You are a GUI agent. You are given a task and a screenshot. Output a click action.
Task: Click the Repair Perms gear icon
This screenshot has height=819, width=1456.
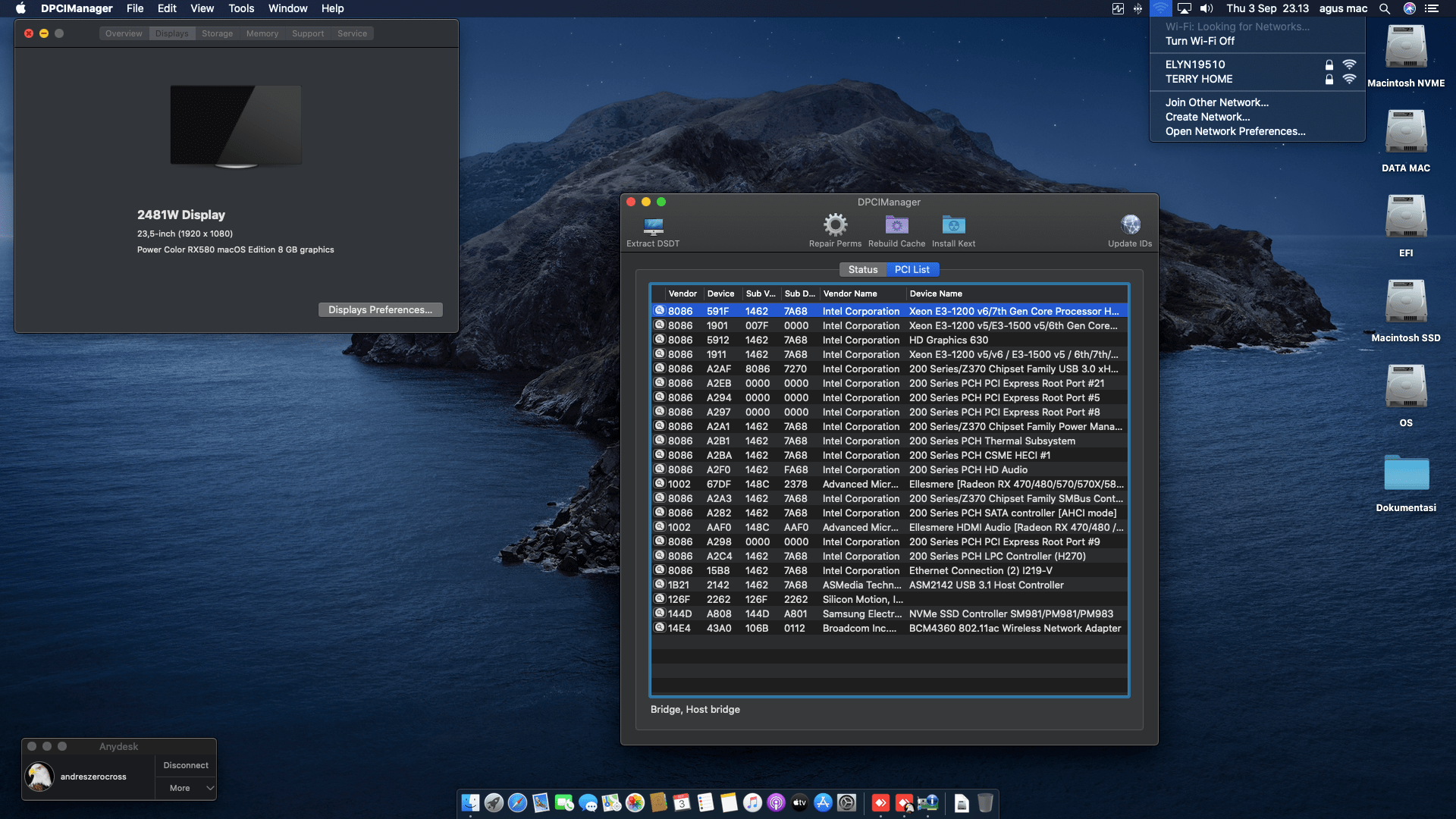click(x=835, y=225)
